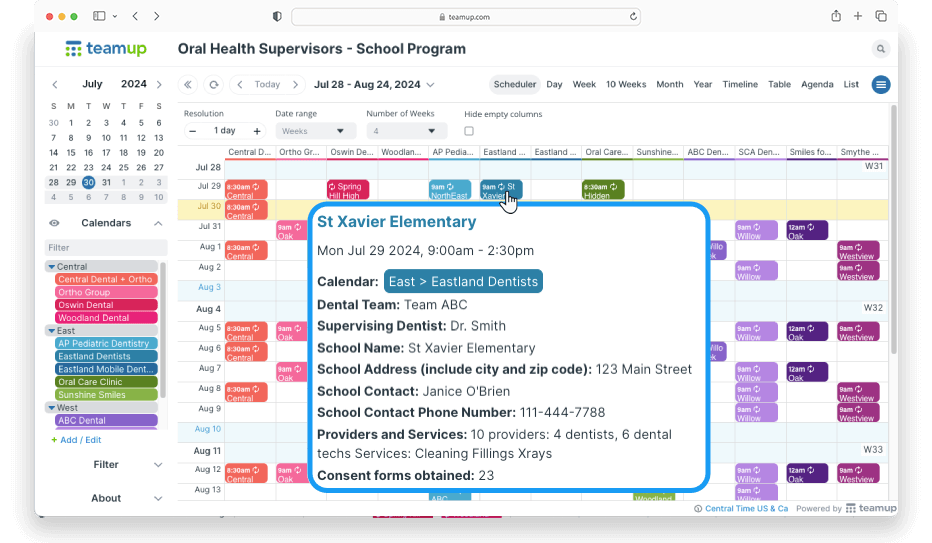This screenshot has height=543, width=932.
Task: Click the Today button
Action: pyautogui.click(x=267, y=84)
